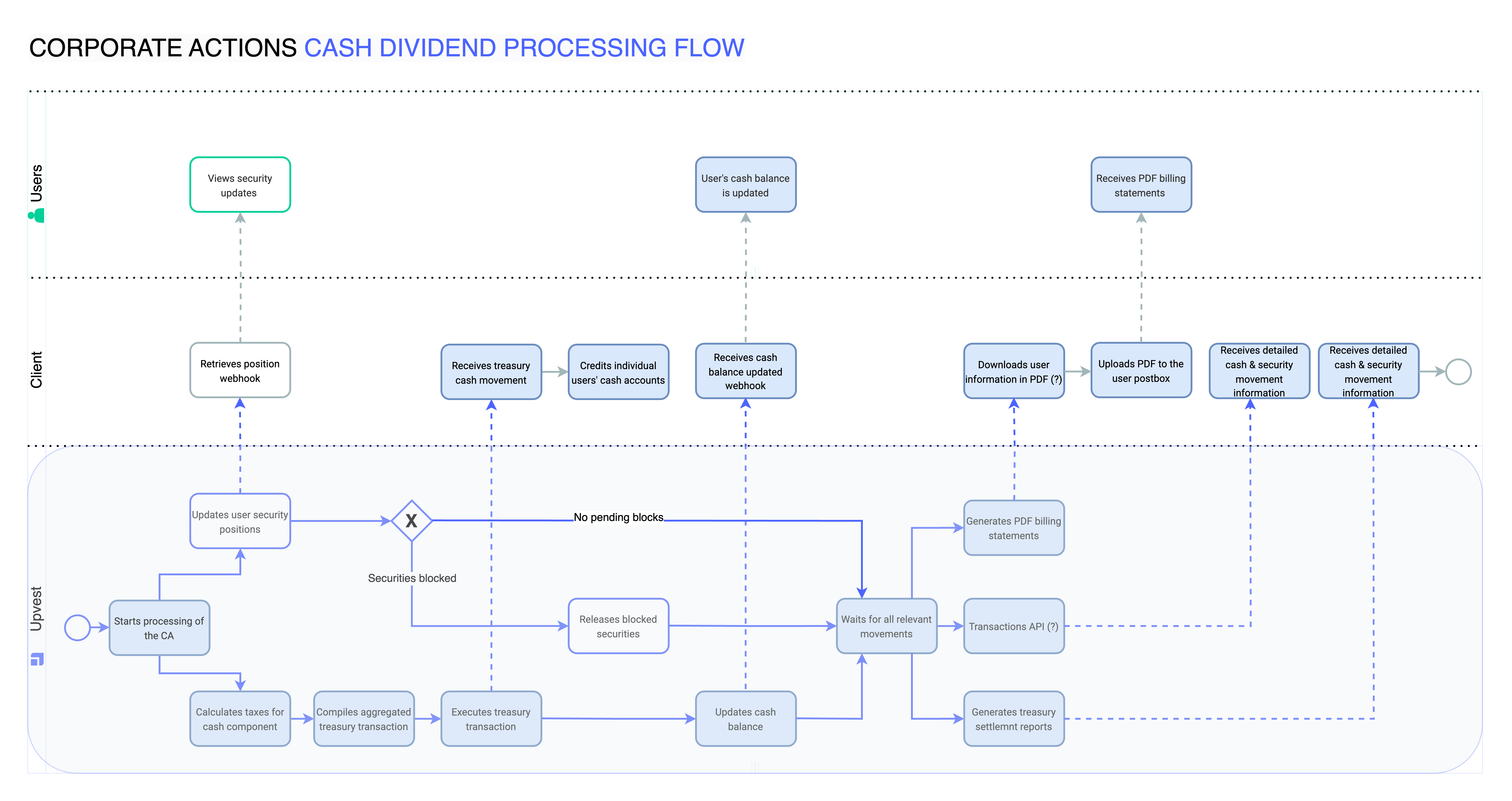Click 'Compiles aggregated treasury transaction' task
1512x801 pixels.
[x=364, y=719]
